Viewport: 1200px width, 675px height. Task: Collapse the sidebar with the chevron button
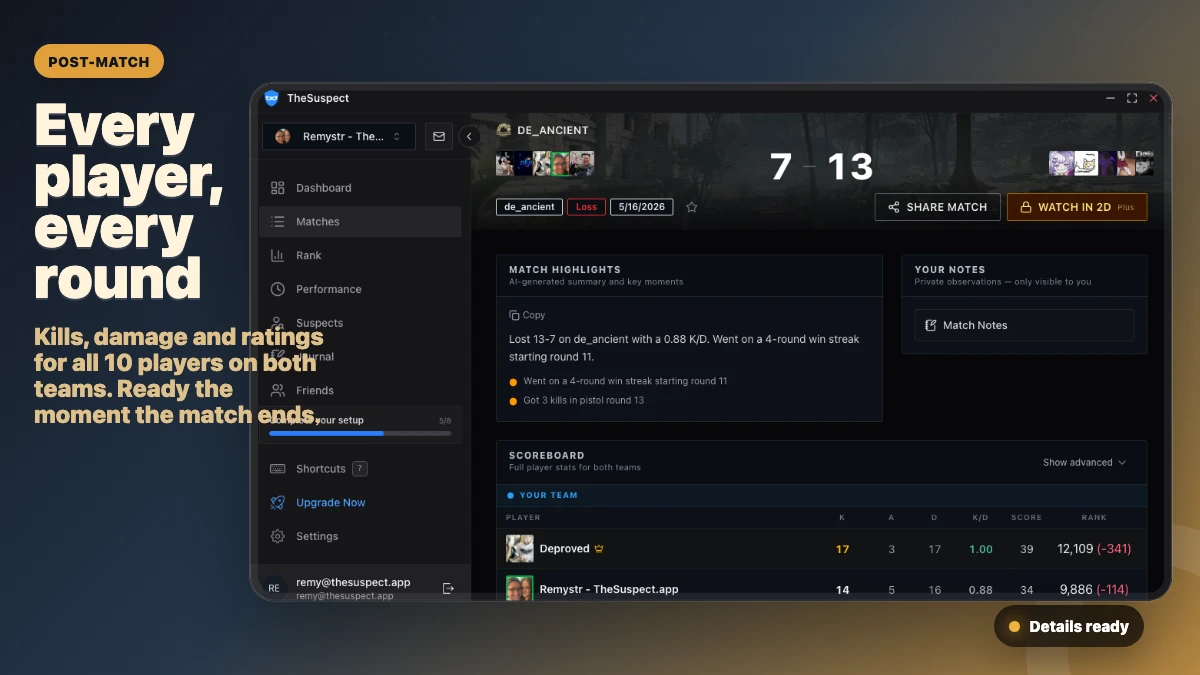coord(469,136)
